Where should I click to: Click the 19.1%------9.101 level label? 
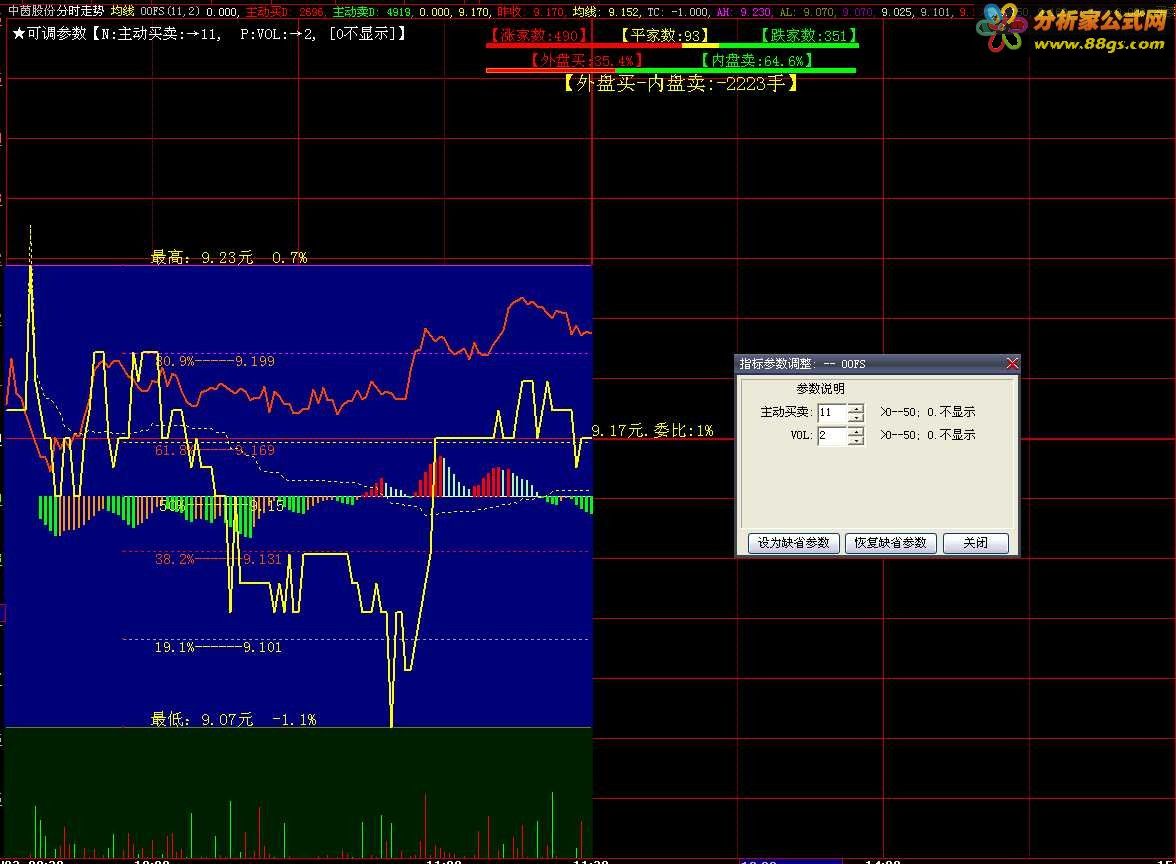coord(218,646)
